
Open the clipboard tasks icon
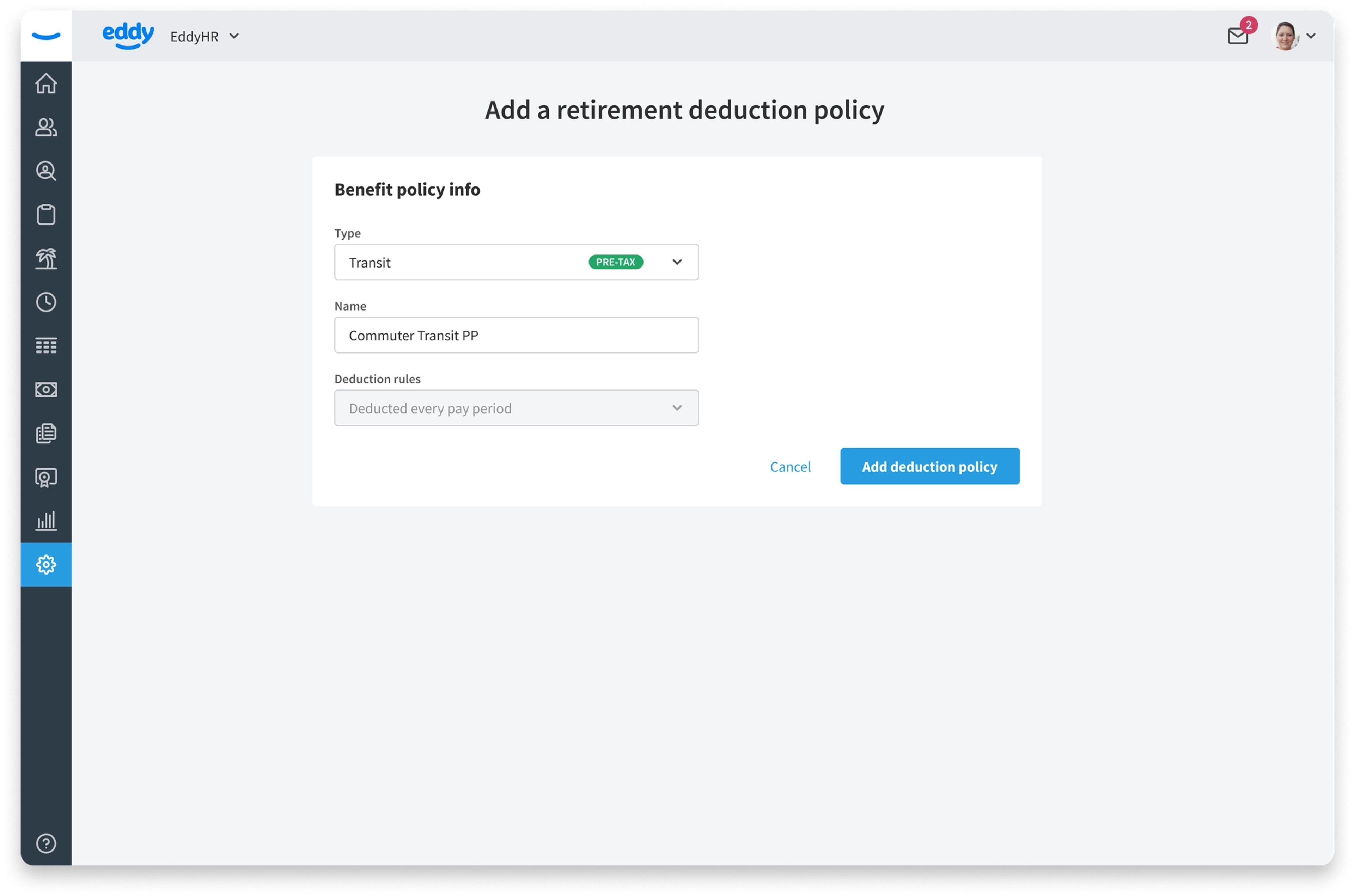[x=46, y=215]
